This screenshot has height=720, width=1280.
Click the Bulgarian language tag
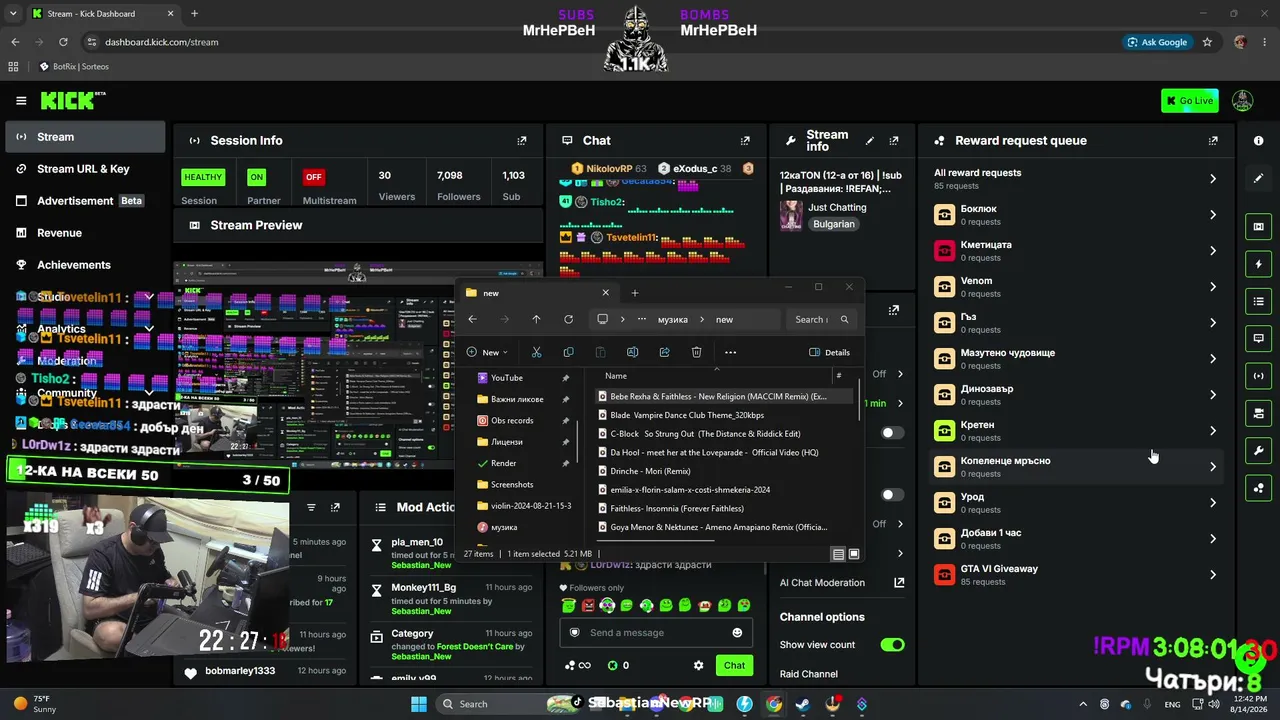834,224
